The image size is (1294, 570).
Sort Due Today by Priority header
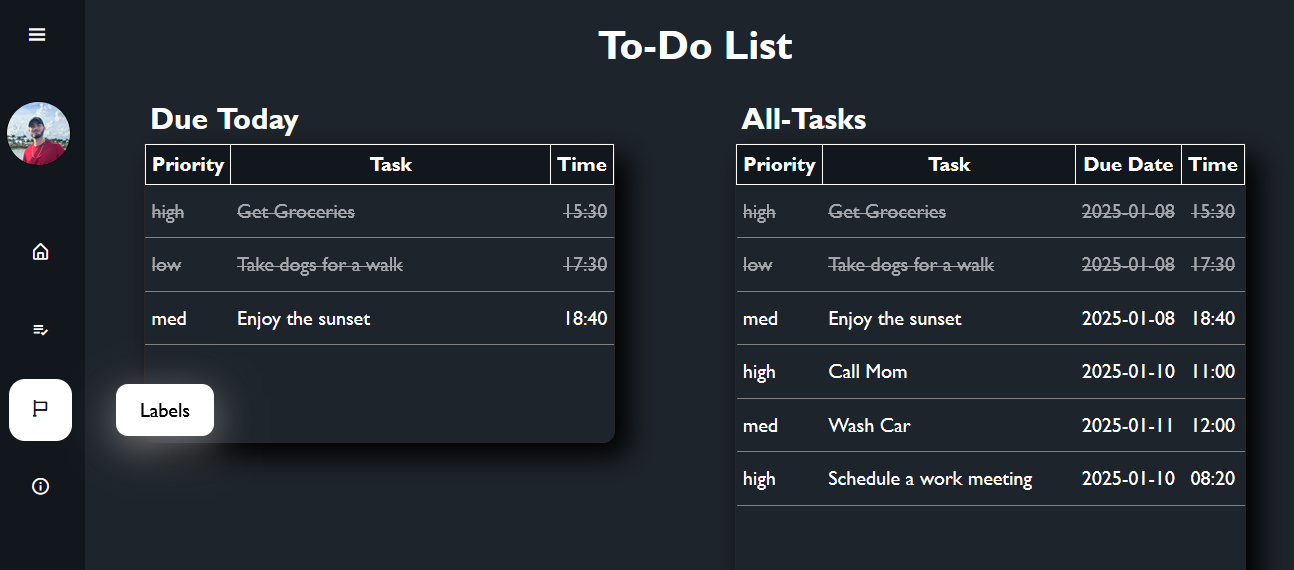[x=188, y=165]
